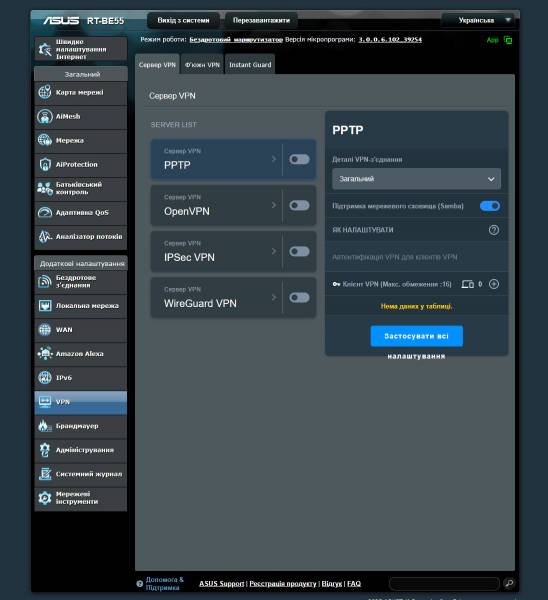Toggle the WireGuard VPN server switch

pos(299,298)
